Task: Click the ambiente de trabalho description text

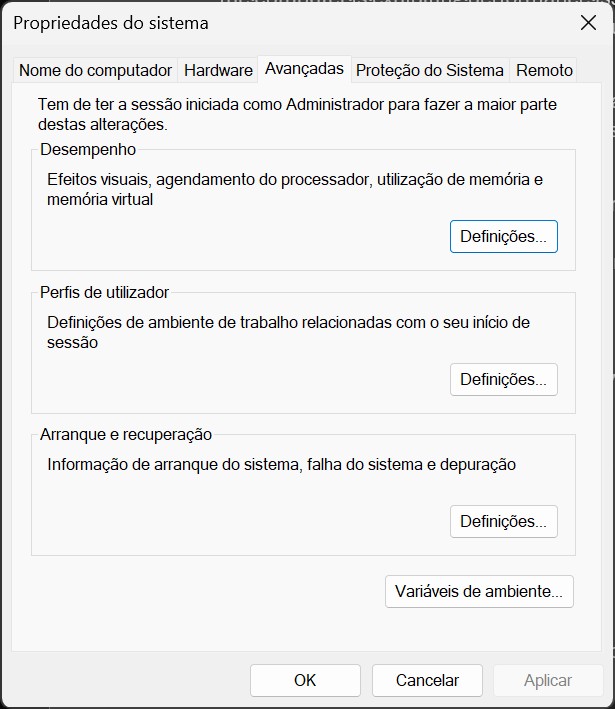Action: (x=288, y=332)
